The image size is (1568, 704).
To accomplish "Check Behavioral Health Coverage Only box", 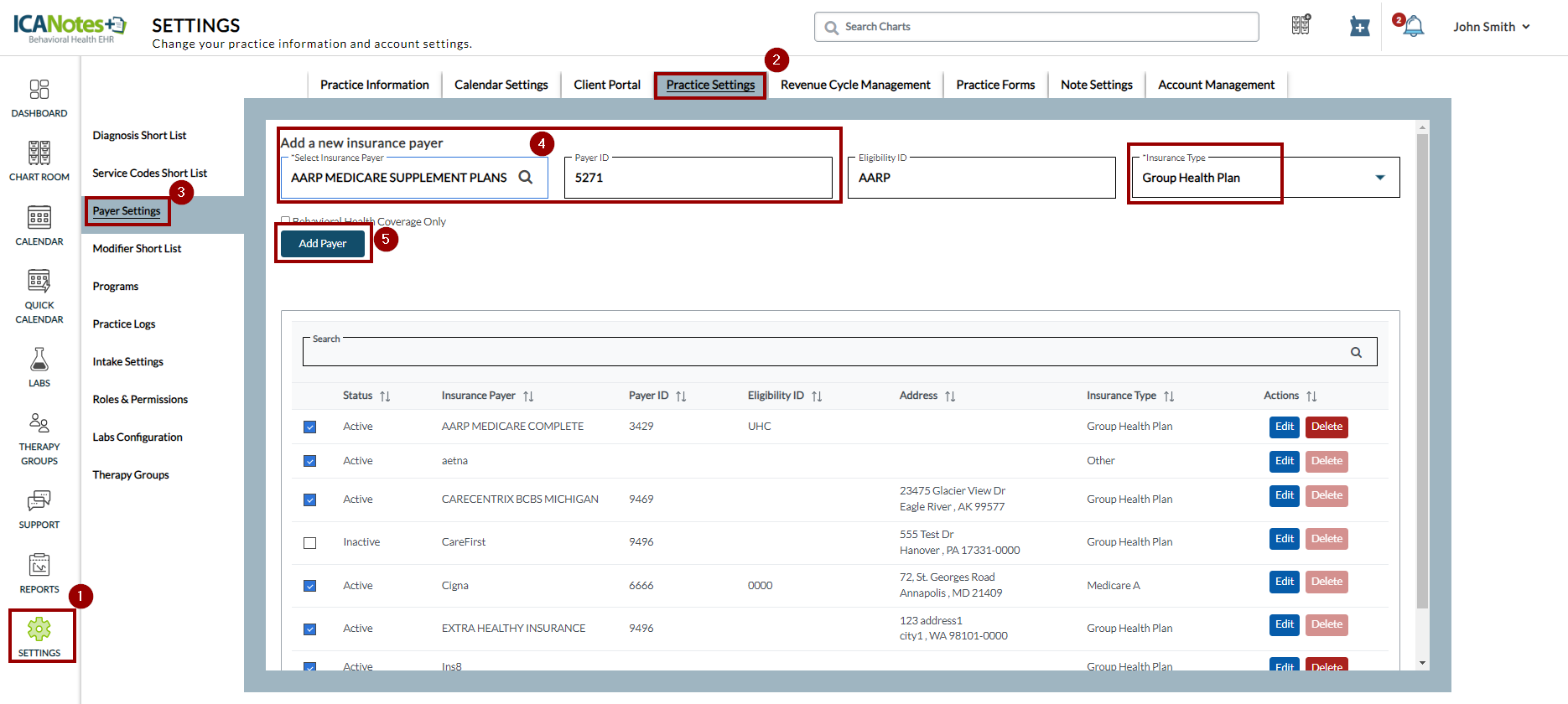I will (286, 221).
